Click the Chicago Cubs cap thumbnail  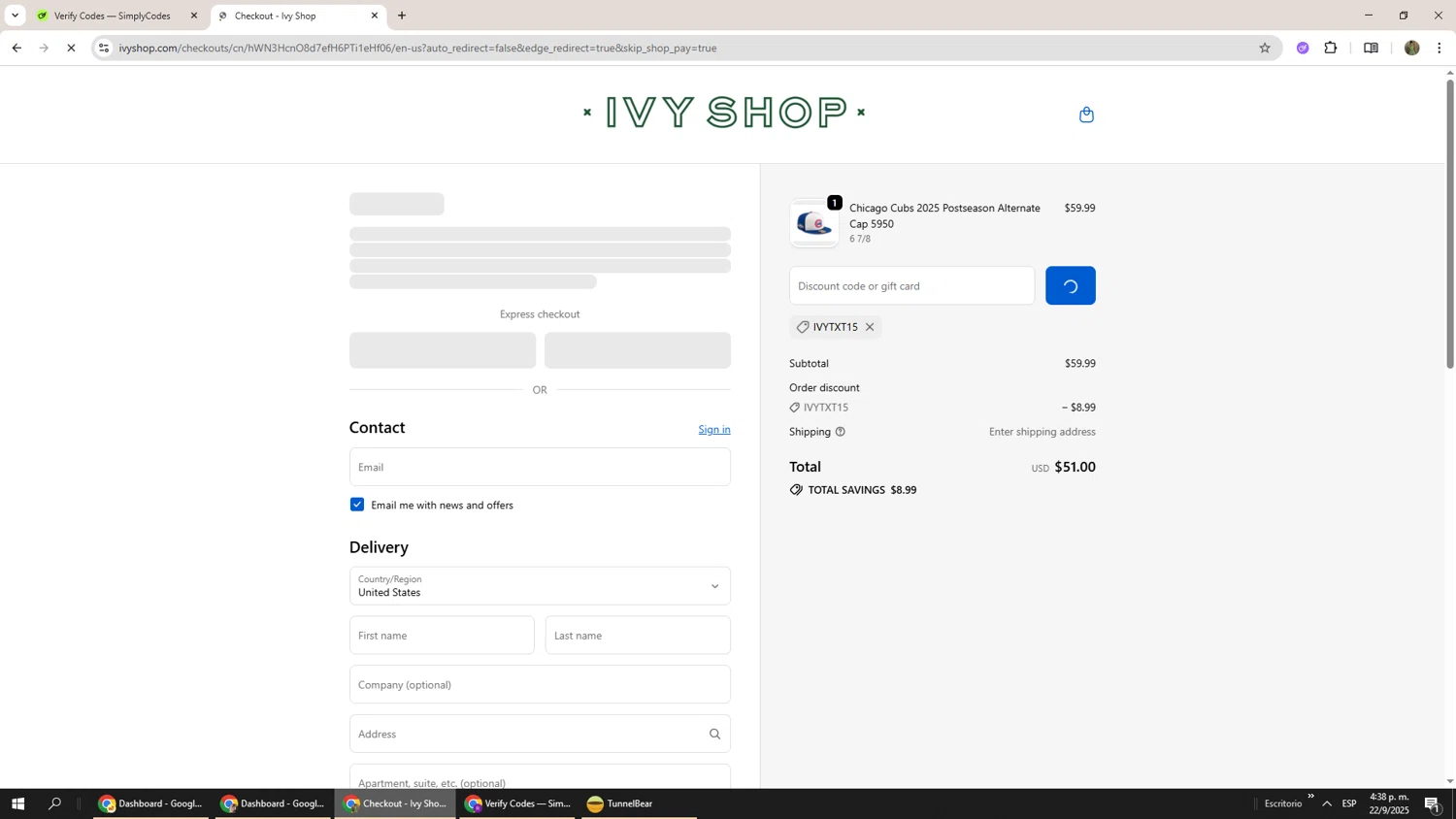tap(814, 224)
